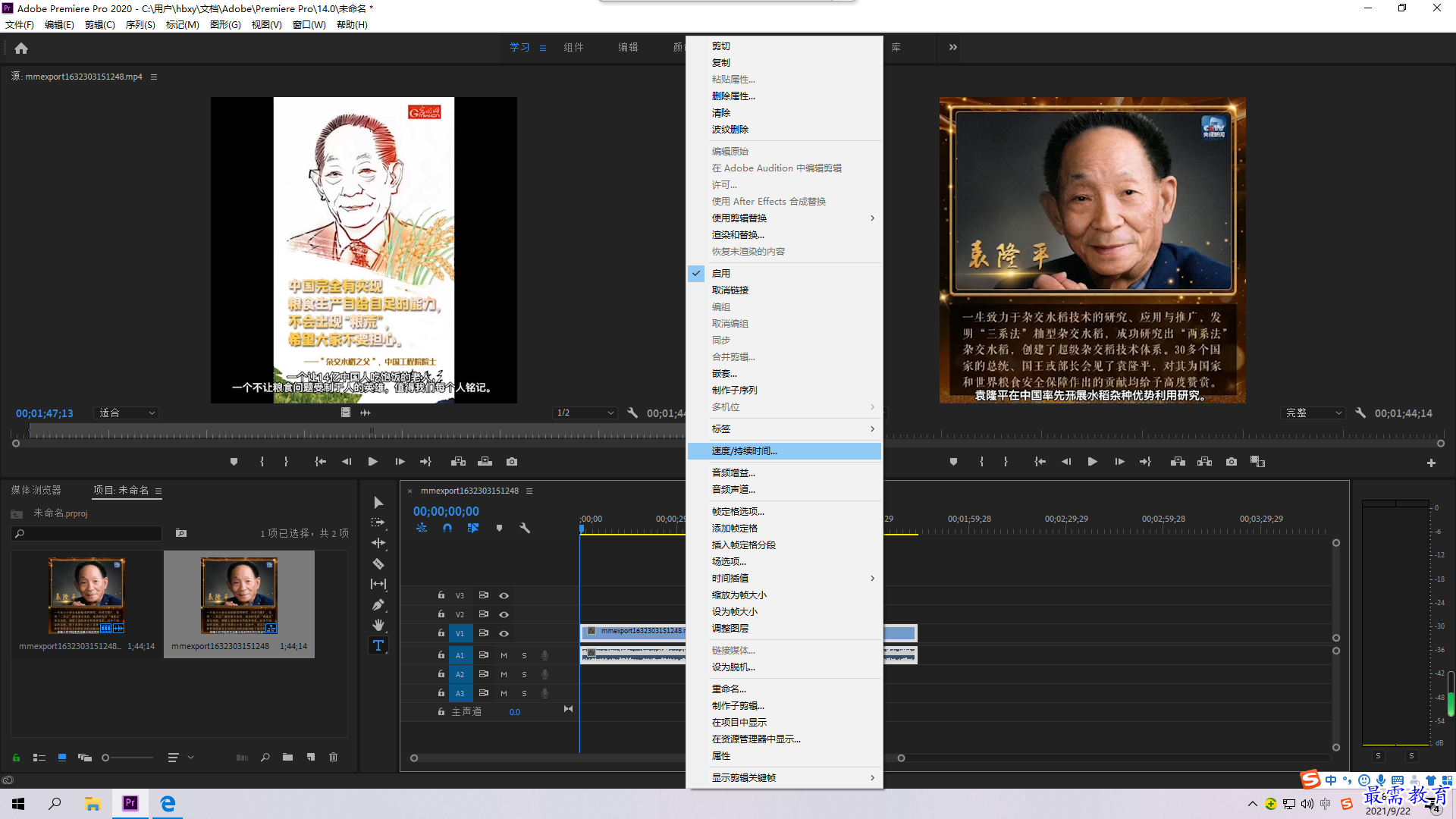Switch project panel to List View

click(39, 757)
